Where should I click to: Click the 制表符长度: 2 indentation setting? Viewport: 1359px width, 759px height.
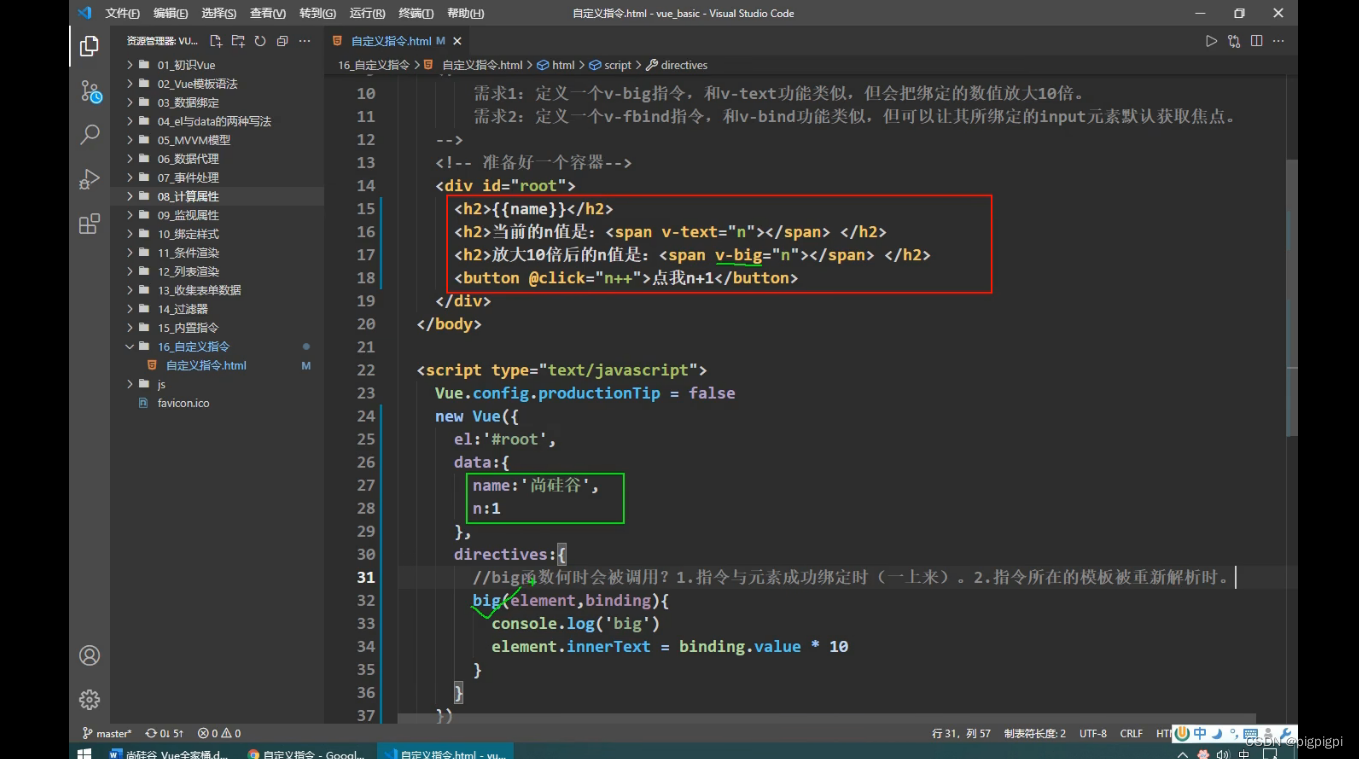[x=1035, y=733]
